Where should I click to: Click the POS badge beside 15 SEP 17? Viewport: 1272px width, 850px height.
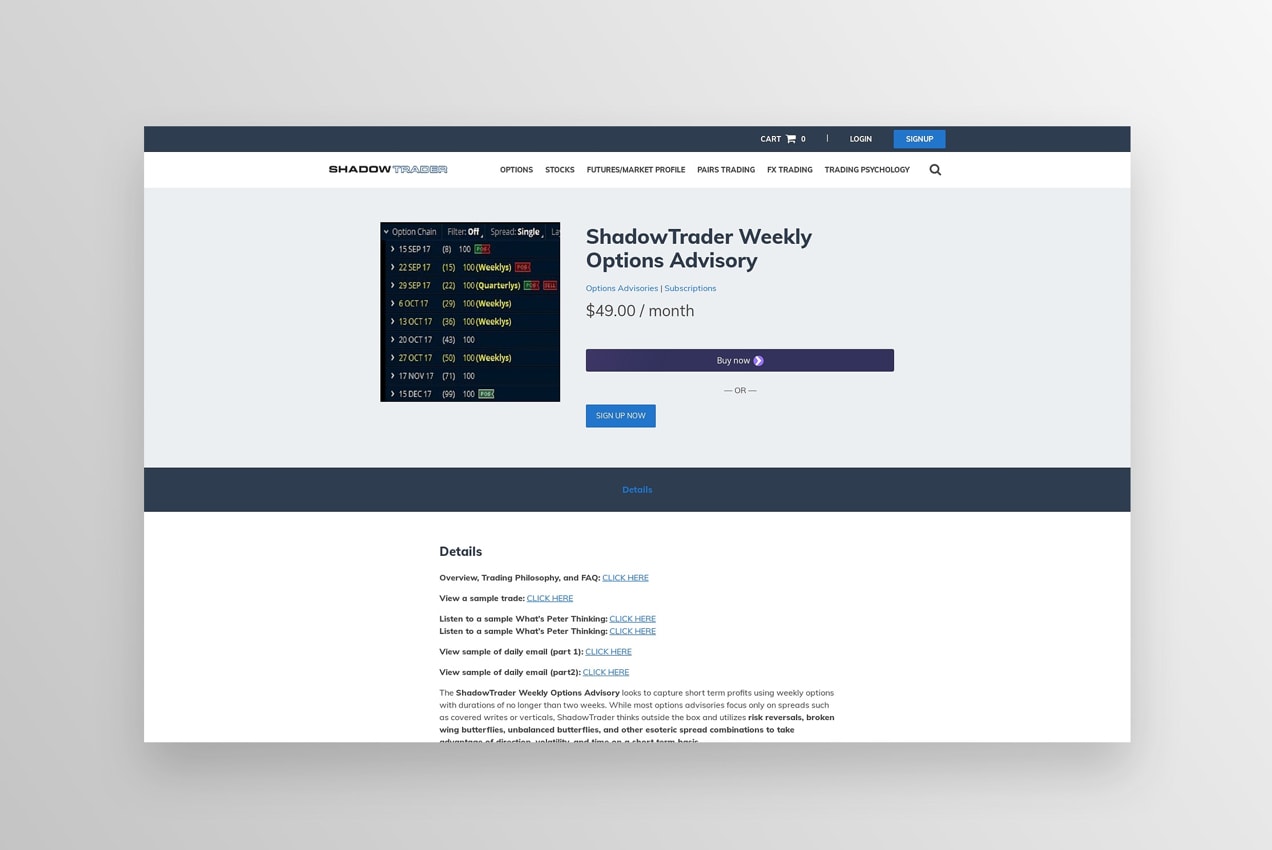(481, 249)
